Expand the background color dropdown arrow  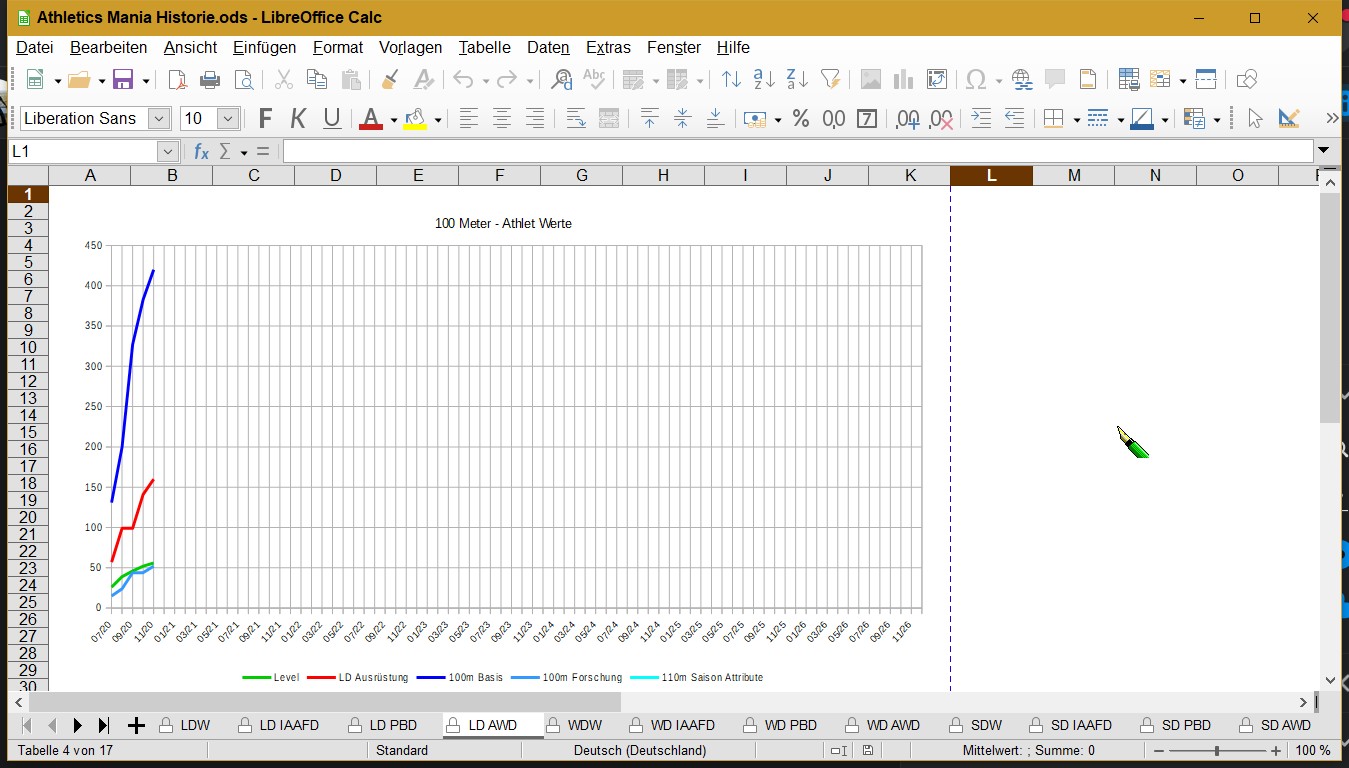438,120
